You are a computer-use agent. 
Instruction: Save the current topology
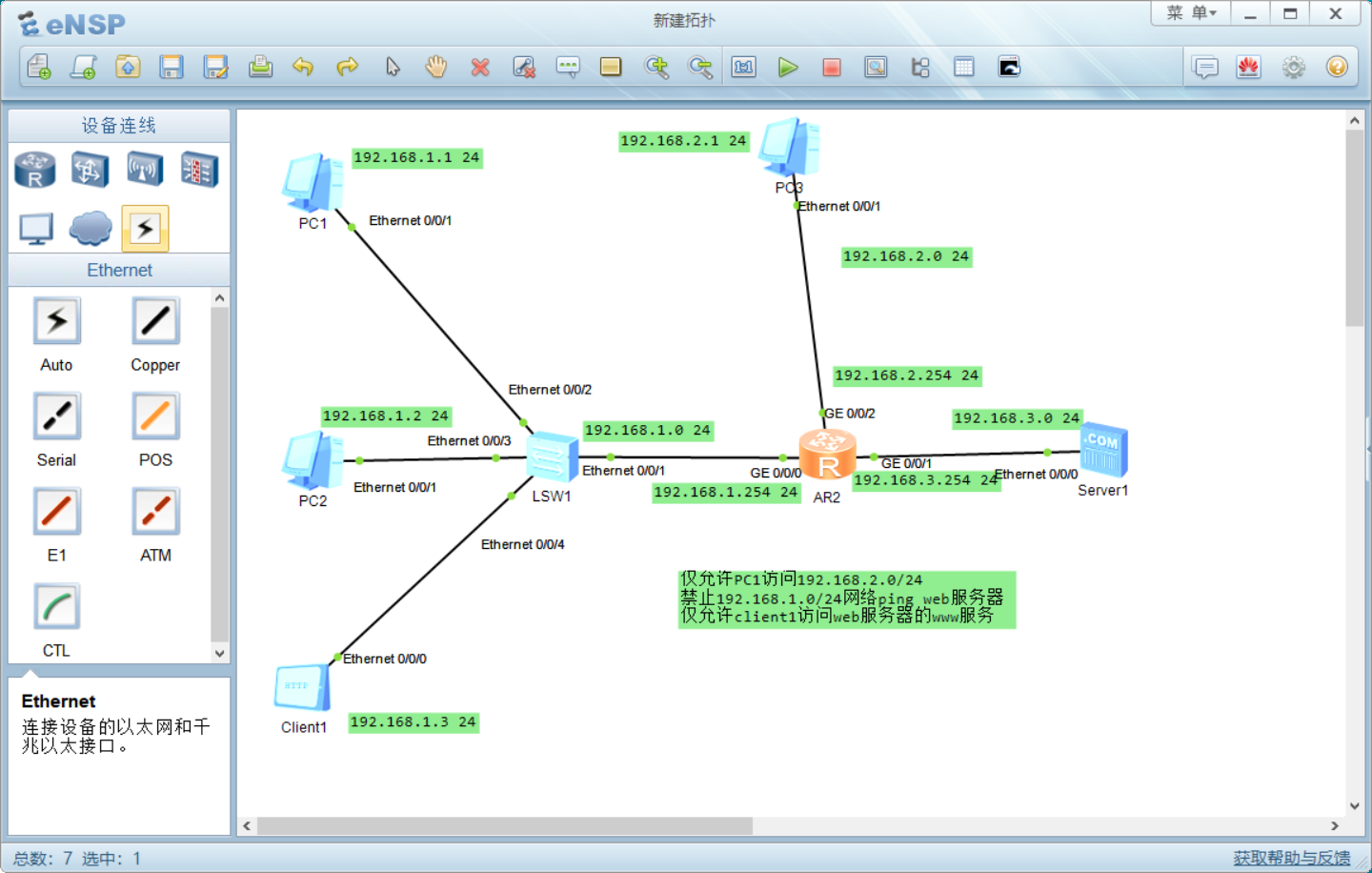pos(171,67)
